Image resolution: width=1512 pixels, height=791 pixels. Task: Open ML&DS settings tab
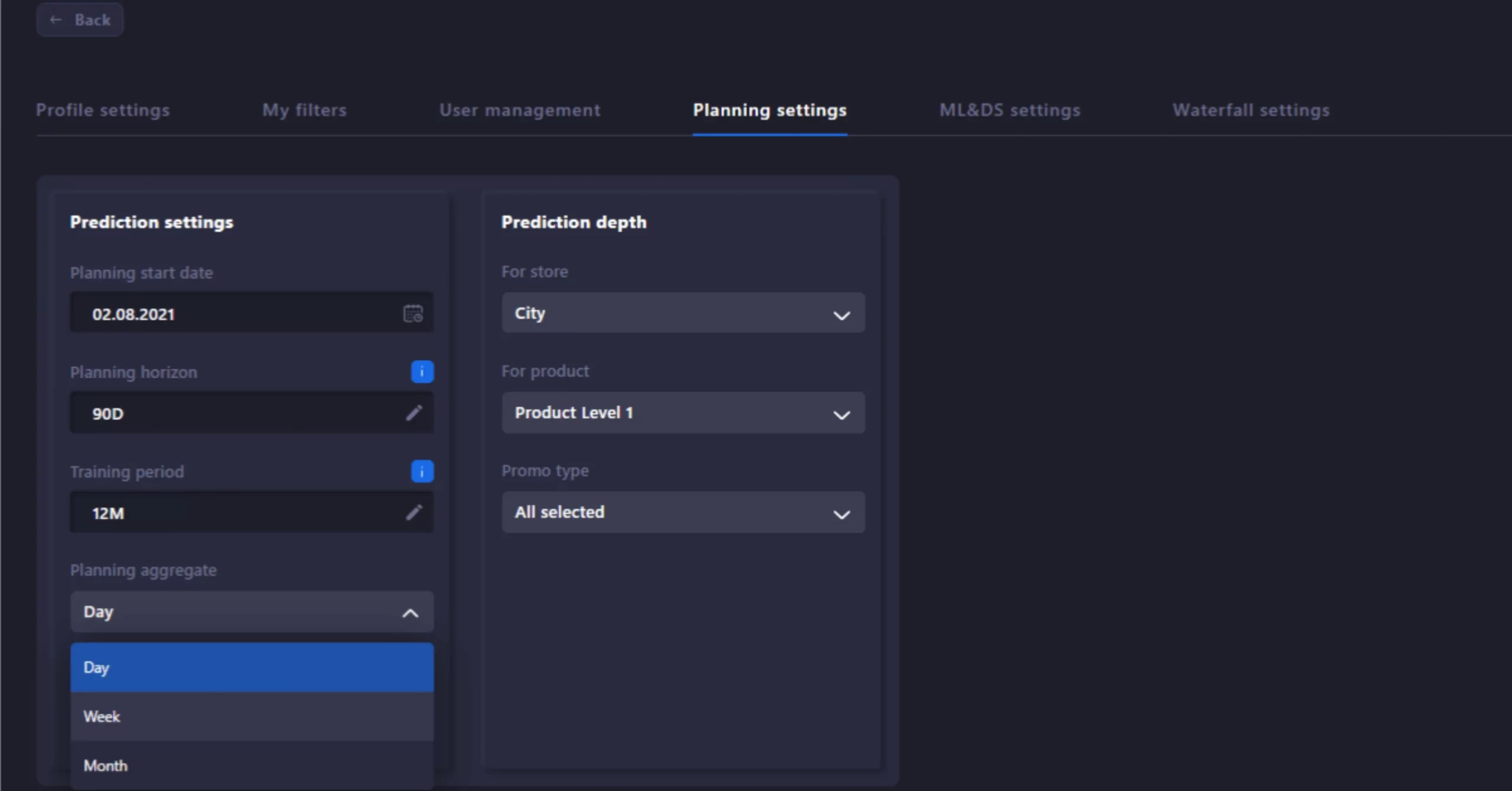[1009, 110]
